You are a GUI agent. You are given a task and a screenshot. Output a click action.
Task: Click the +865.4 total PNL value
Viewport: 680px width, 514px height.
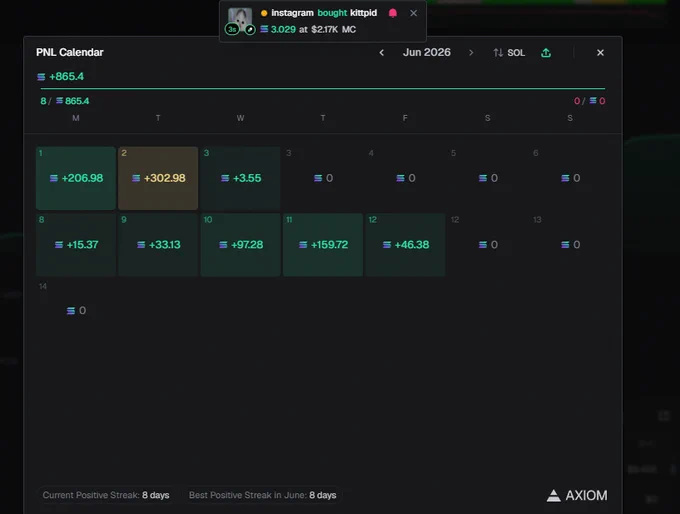coord(60,77)
